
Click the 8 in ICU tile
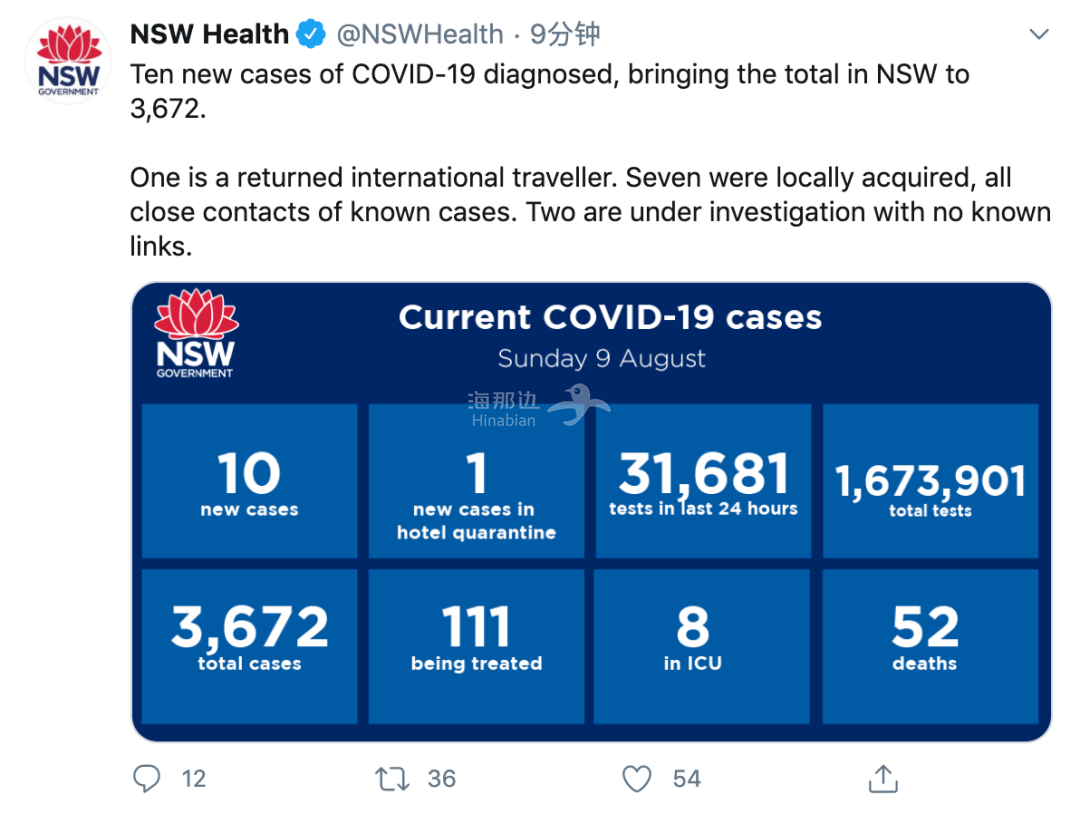tap(701, 646)
